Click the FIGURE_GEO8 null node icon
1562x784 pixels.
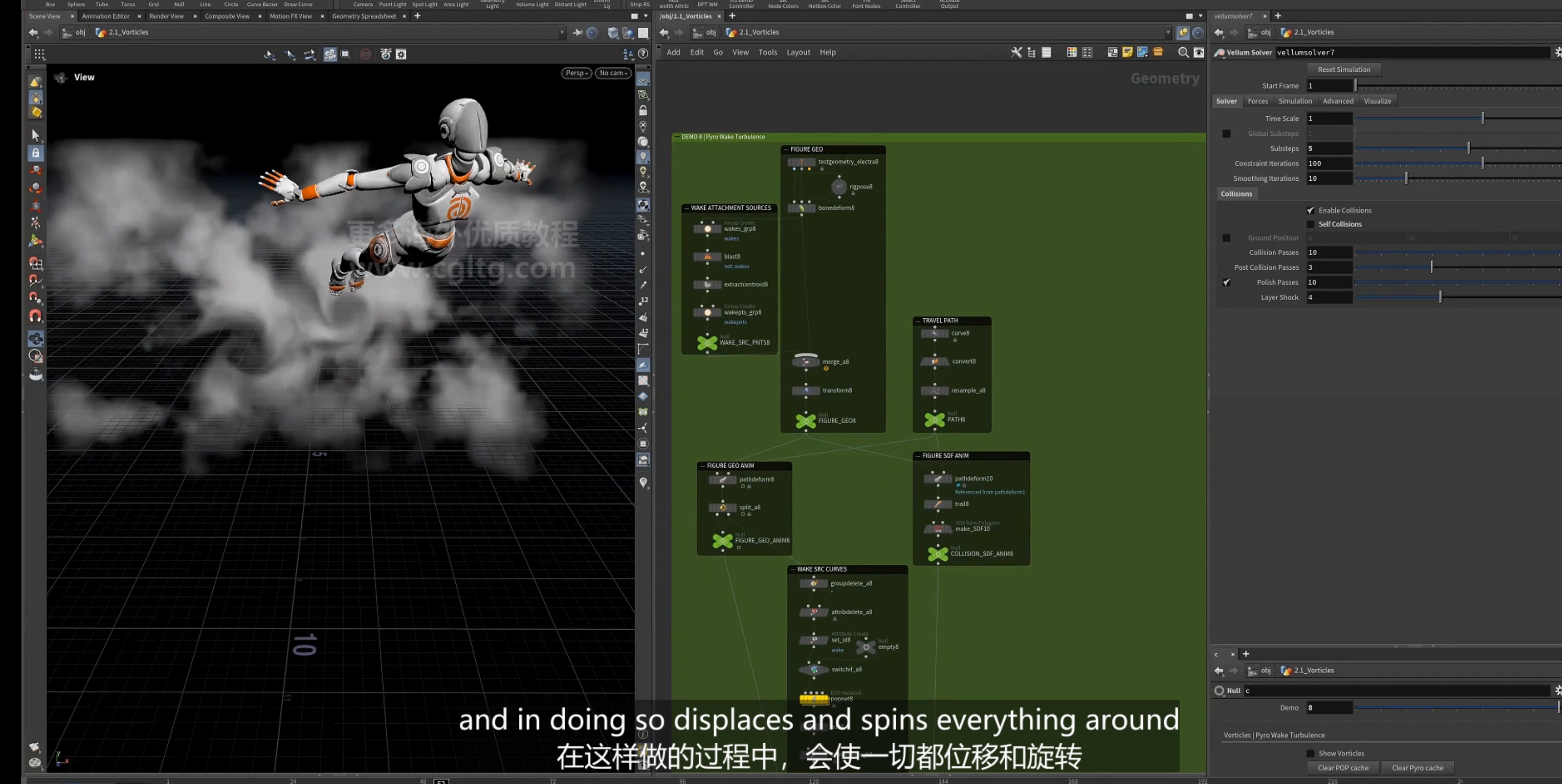point(806,420)
